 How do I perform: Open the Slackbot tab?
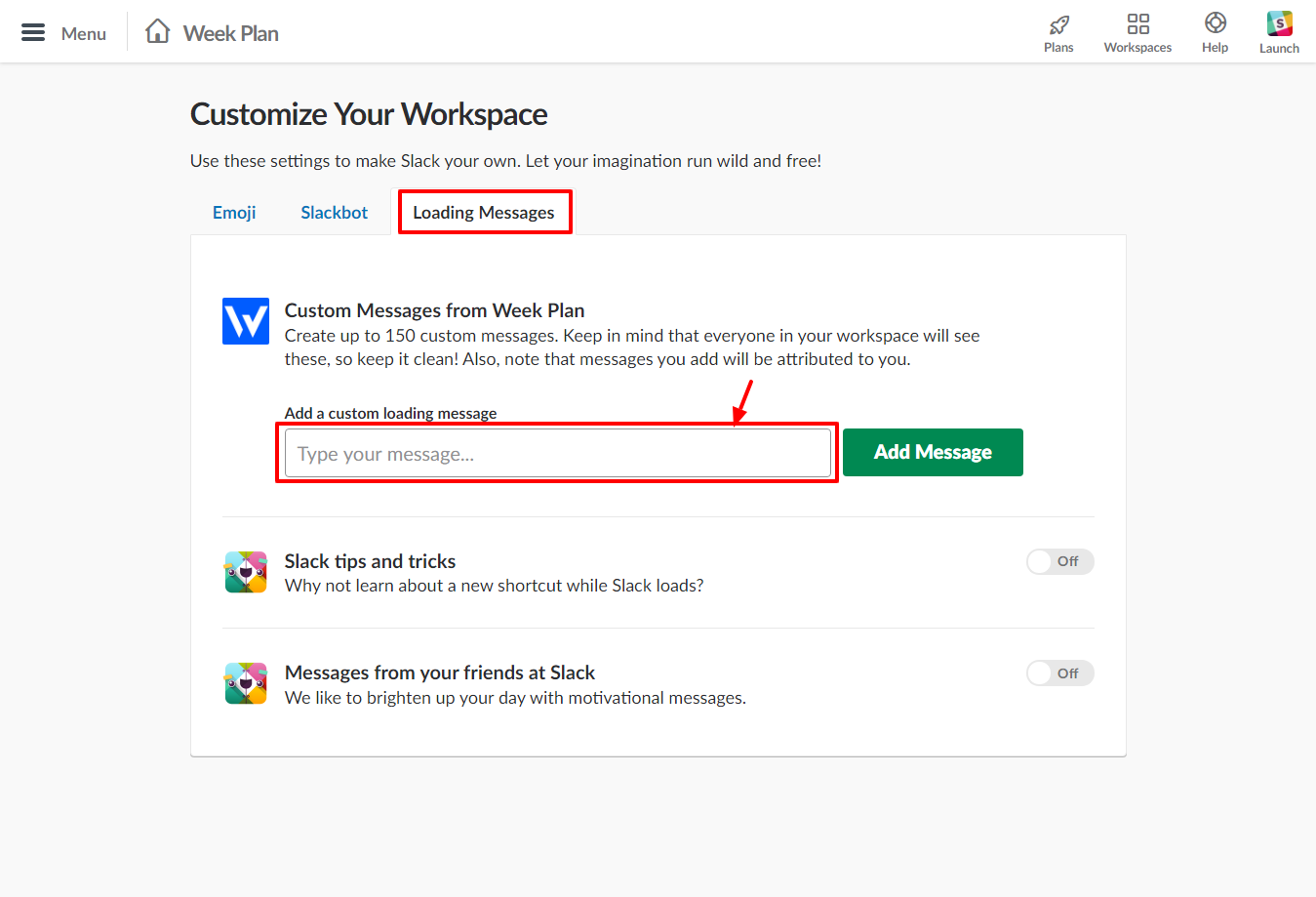pyautogui.click(x=334, y=212)
